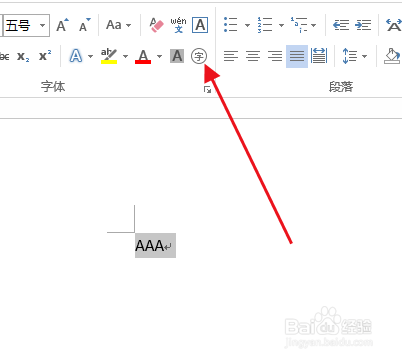Click the selected AAA text in document
The height and width of the screenshot is (360, 402).
pos(150,246)
